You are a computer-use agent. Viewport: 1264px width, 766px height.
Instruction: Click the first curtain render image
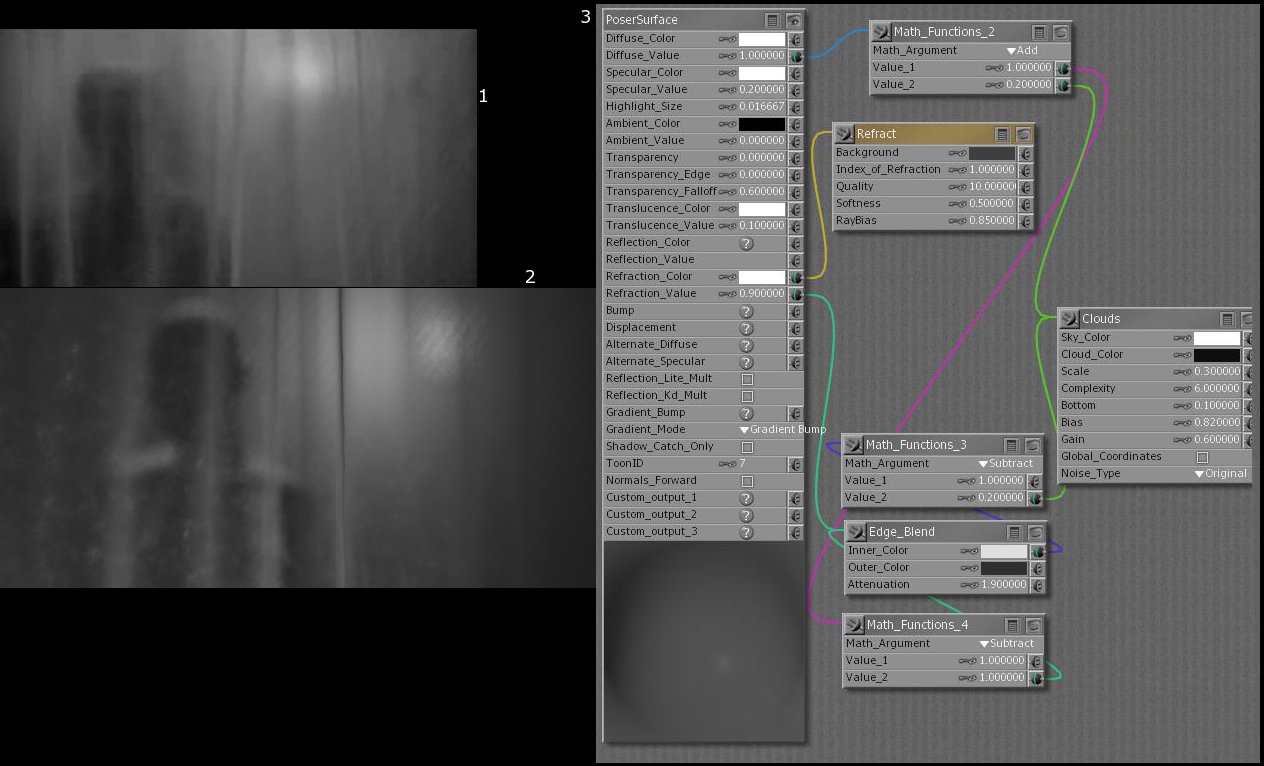pyautogui.click(x=238, y=158)
